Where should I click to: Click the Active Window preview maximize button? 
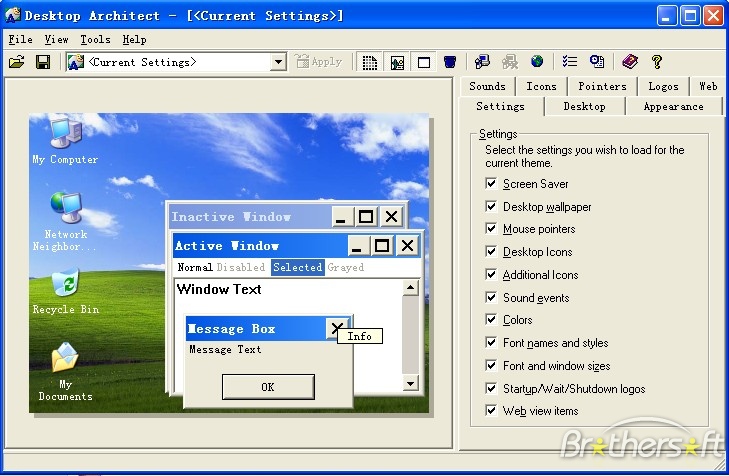click(382, 245)
